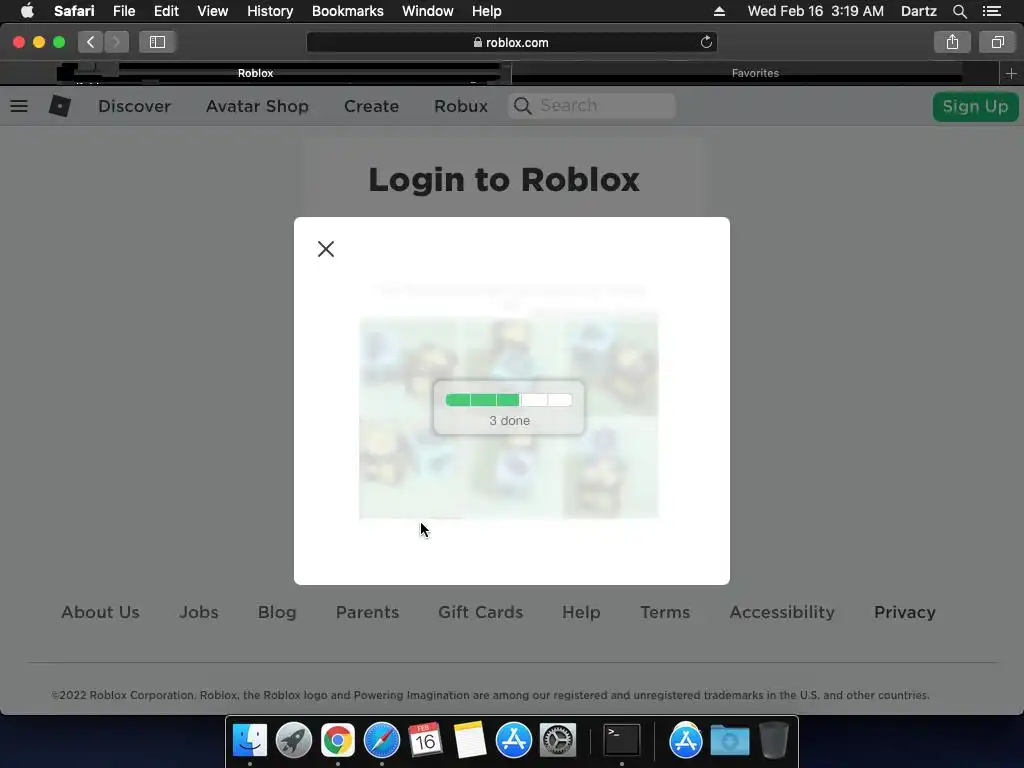Screen dimensions: 1024x768
Task: Click the Dartz user name in menu bar
Action: (x=918, y=11)
